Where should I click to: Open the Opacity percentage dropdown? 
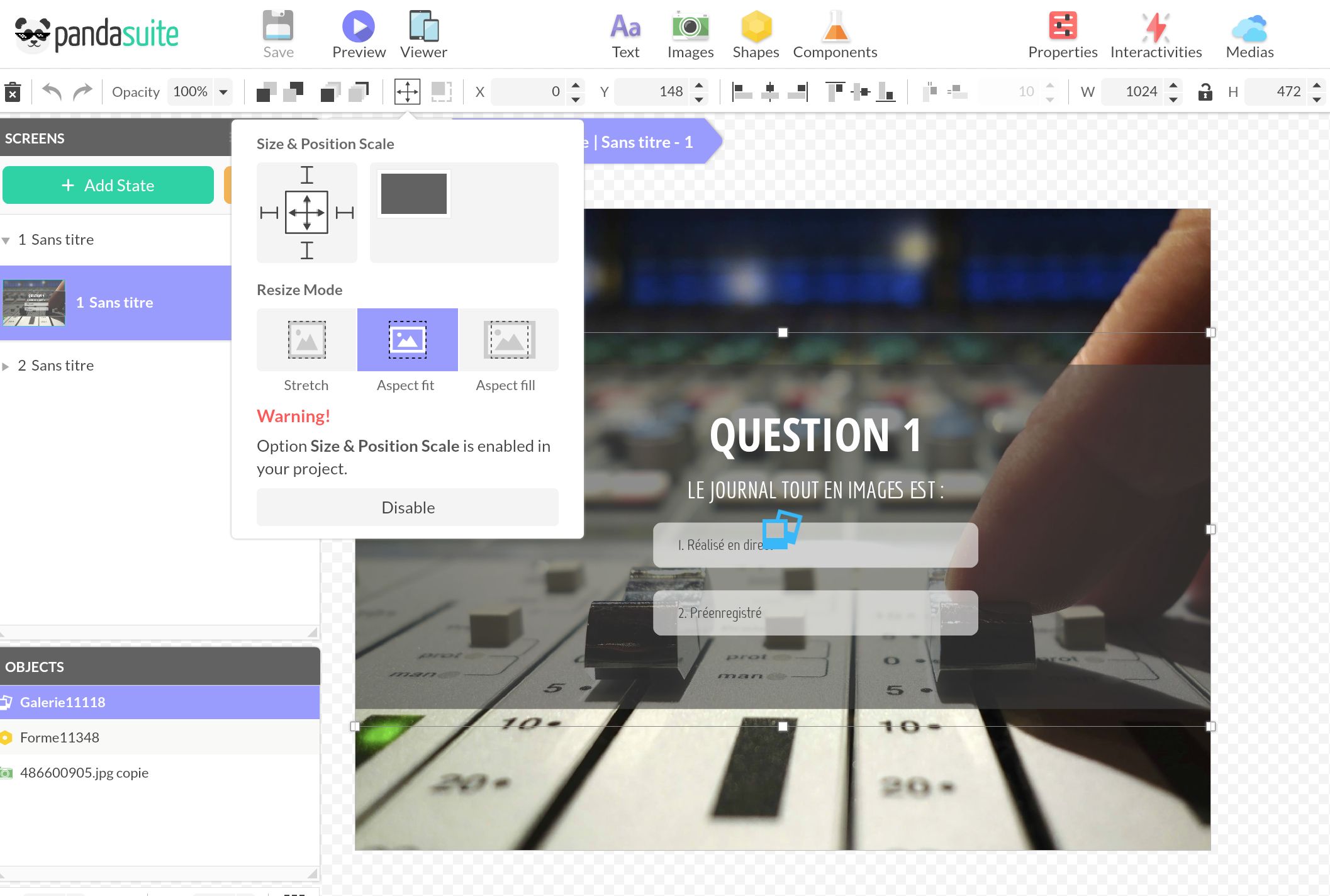point(223,92)
